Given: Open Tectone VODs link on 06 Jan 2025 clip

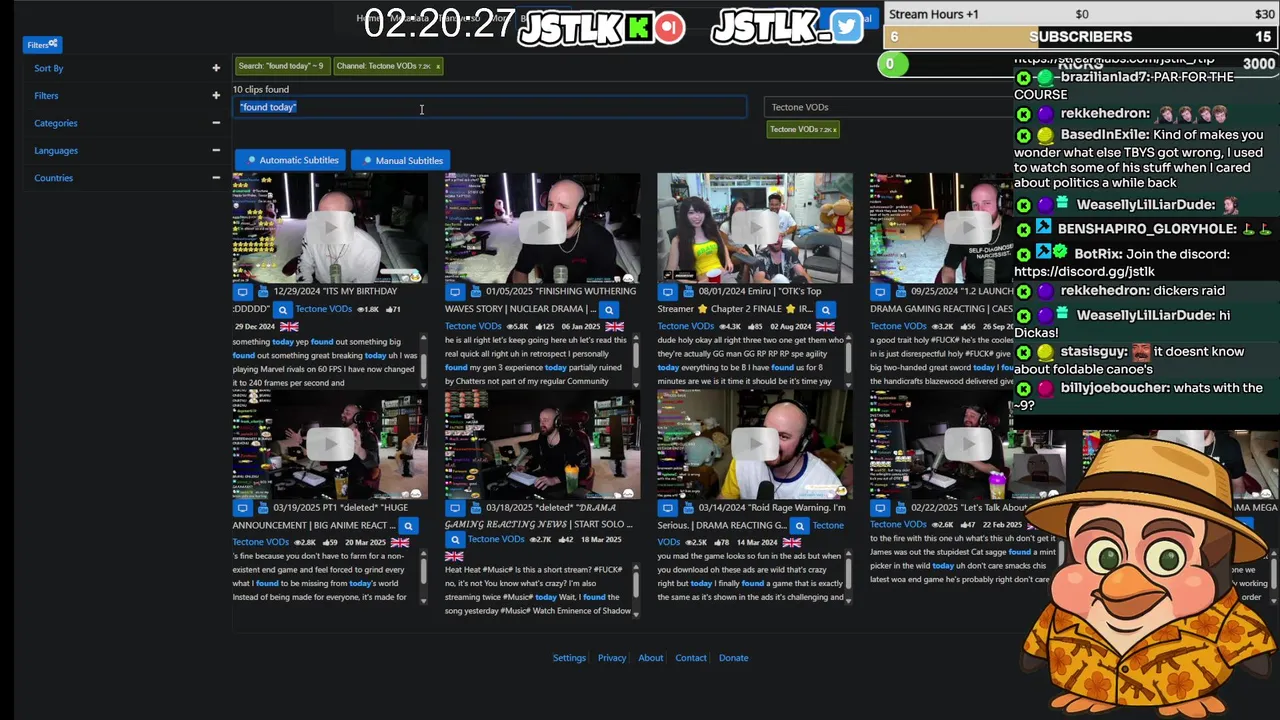Looking at the screenshot, I should pos(473,326).
